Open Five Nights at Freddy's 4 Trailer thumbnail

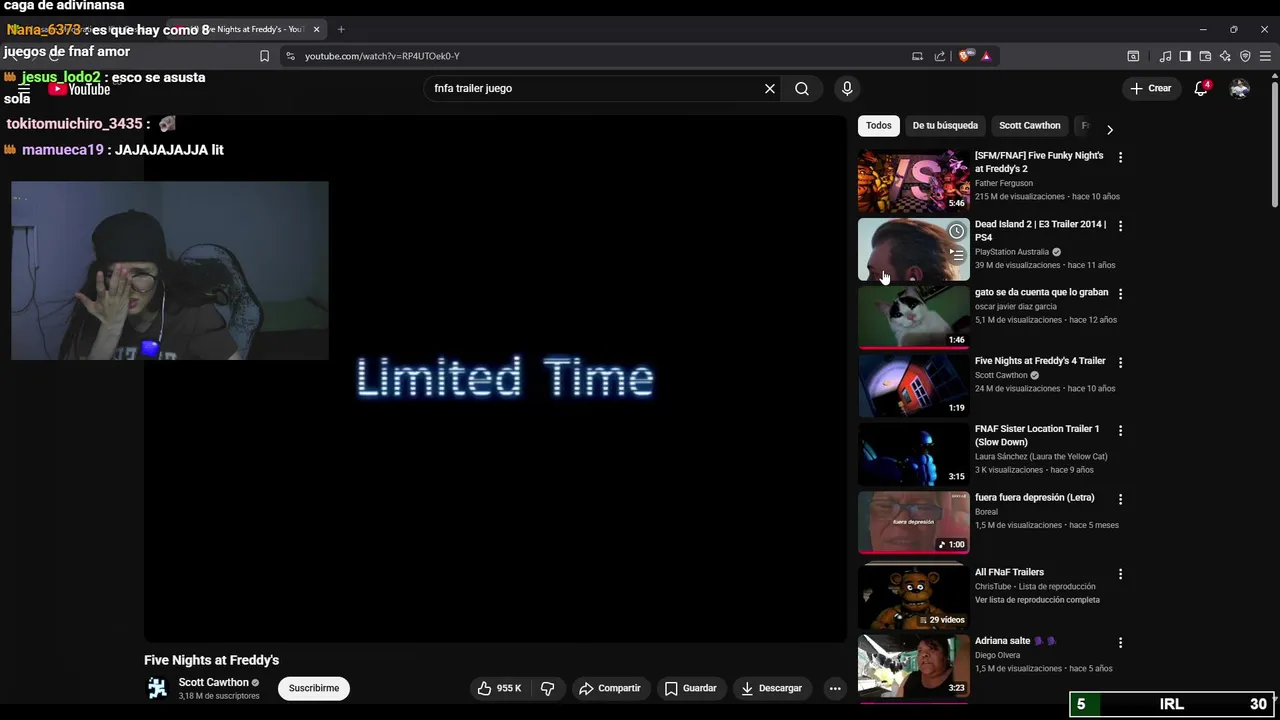[x=913, y=386]
